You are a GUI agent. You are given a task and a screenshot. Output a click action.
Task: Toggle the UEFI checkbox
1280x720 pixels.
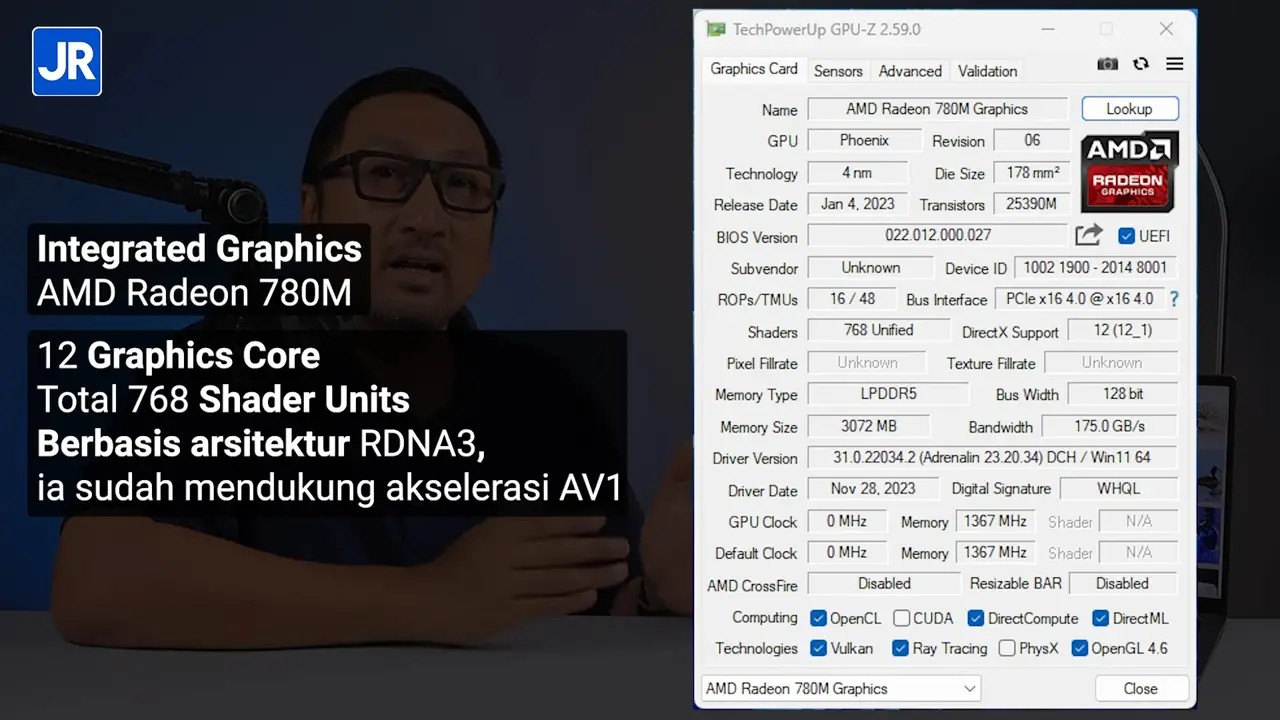pos(1126,236)
